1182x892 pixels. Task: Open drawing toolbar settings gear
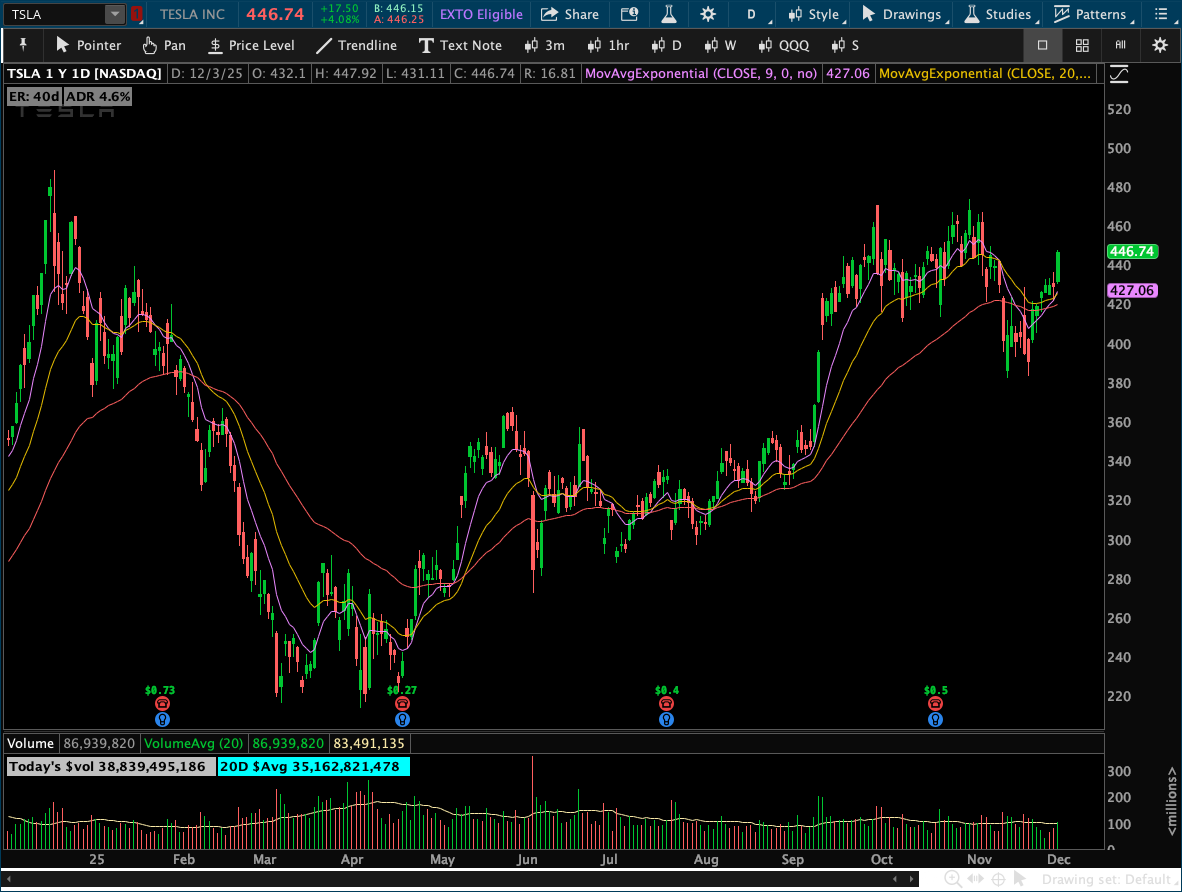click(x=1160, y=45)
